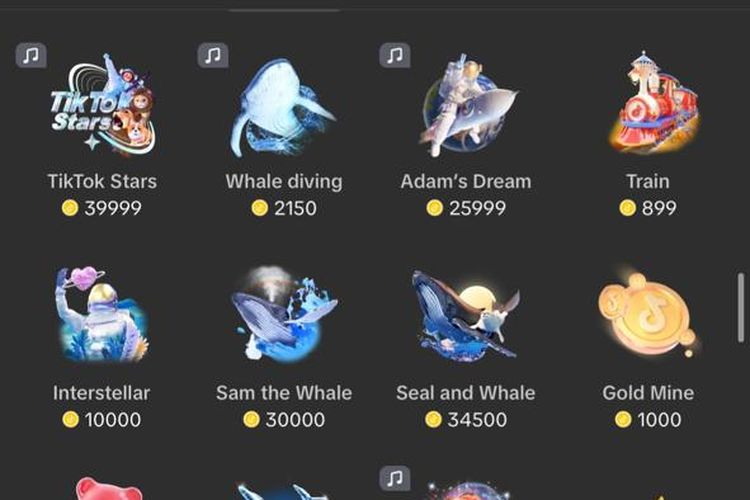Screen dimensions: 750x500
Task: Tap the music note badge on TikTok Stars
Action: (31, 55)
